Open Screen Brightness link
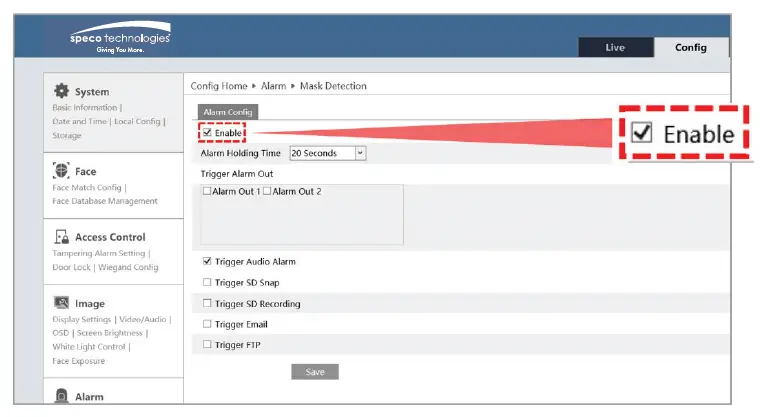 click(x=110, y=333)
